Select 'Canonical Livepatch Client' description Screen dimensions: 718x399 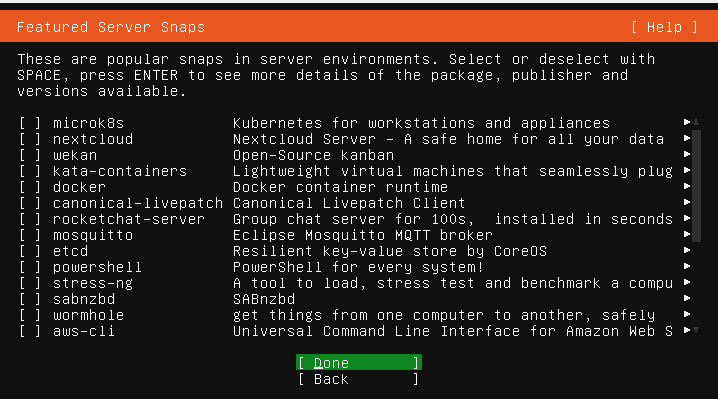(349, 203)
